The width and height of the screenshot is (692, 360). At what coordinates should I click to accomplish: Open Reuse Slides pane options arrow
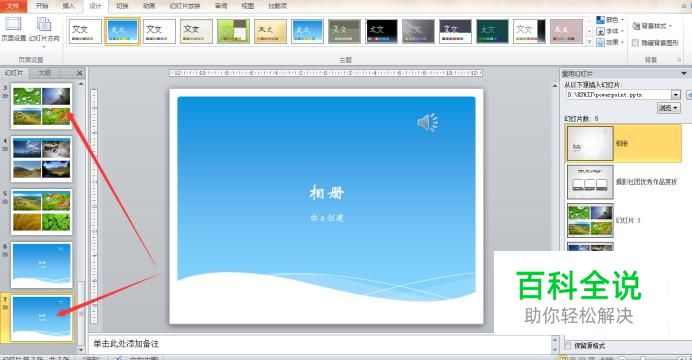[x=684, y=74]
